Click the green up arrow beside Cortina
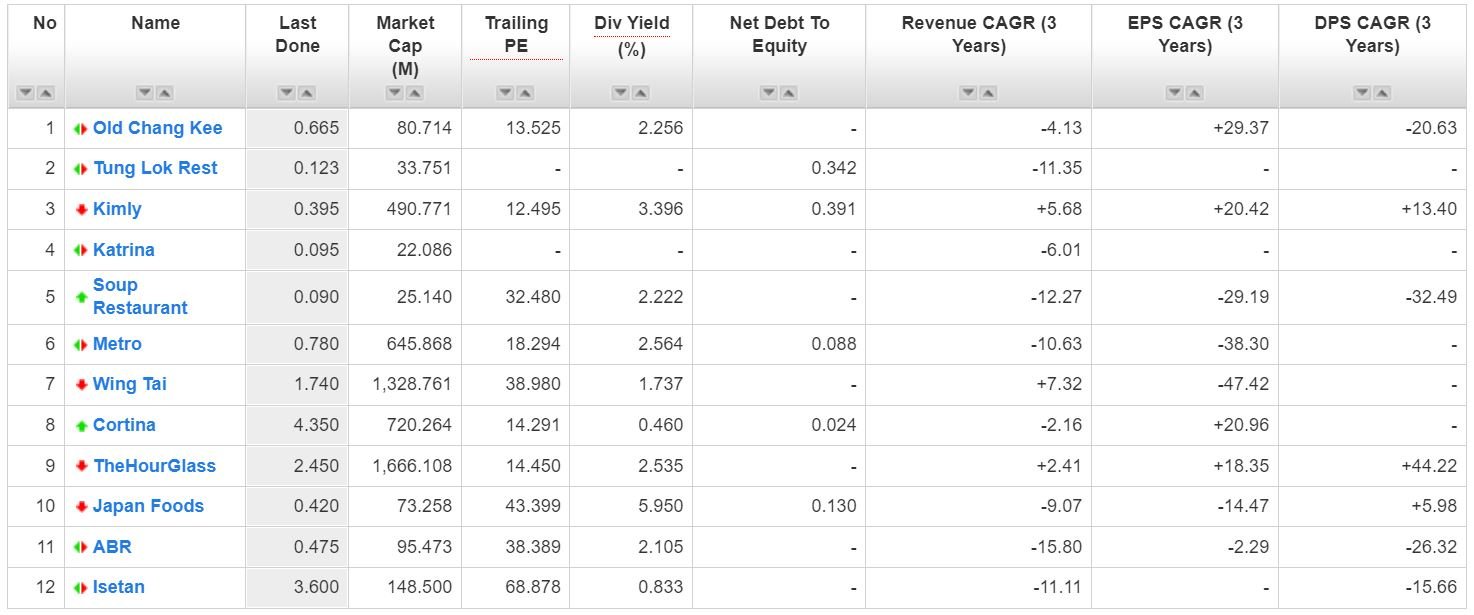Screen dimensions: 1474x615 point(81,426)
